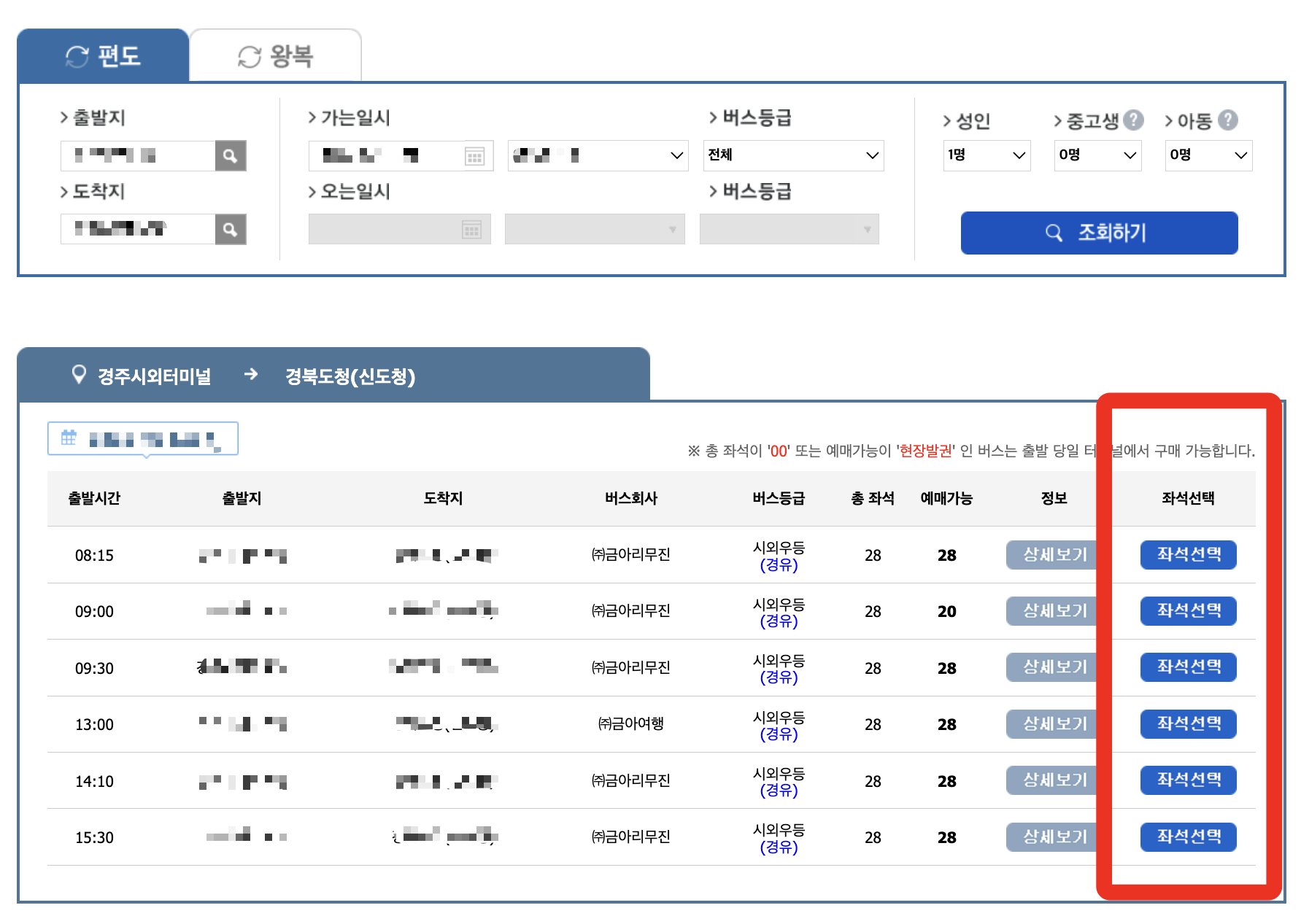Switch to the 왕복 round-trip tab
This screenshot has height=924, width=1301.
pyautogui.click(x=276, y=55)
